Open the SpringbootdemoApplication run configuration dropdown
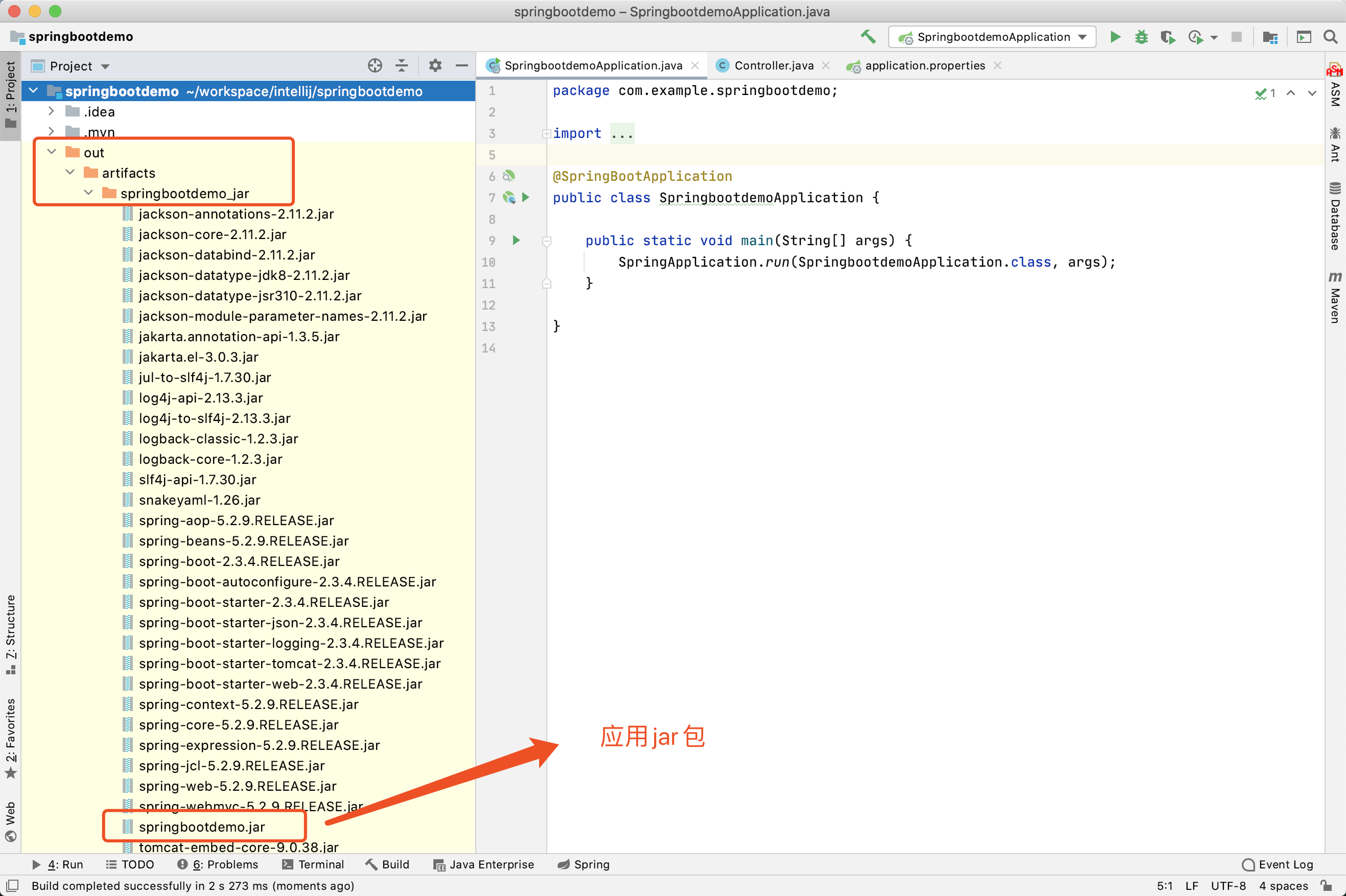The width and height of the screenshot is (1346, 896). [992, 37]
